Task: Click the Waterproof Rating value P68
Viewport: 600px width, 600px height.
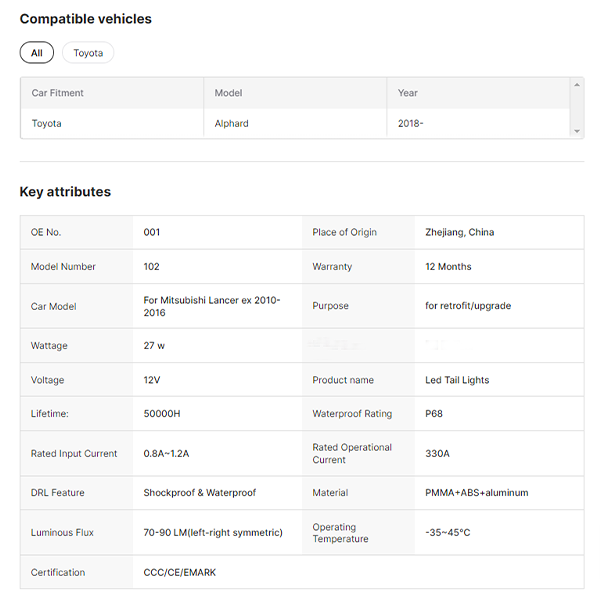Action: (434, 414)
